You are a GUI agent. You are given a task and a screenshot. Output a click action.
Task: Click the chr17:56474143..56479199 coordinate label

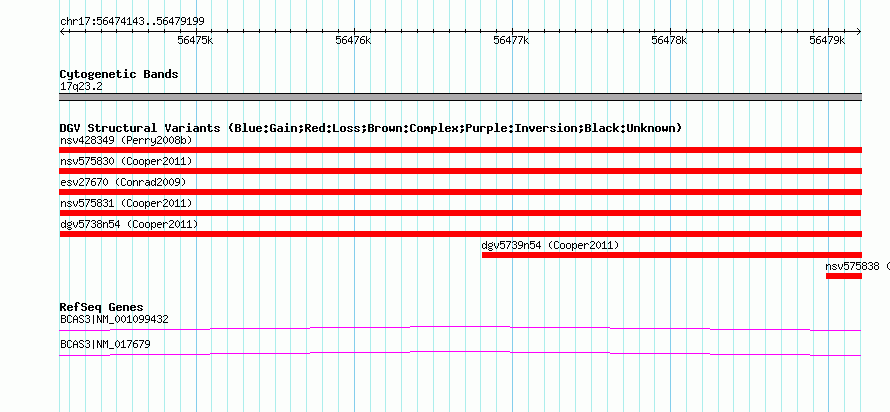(132, 22)
